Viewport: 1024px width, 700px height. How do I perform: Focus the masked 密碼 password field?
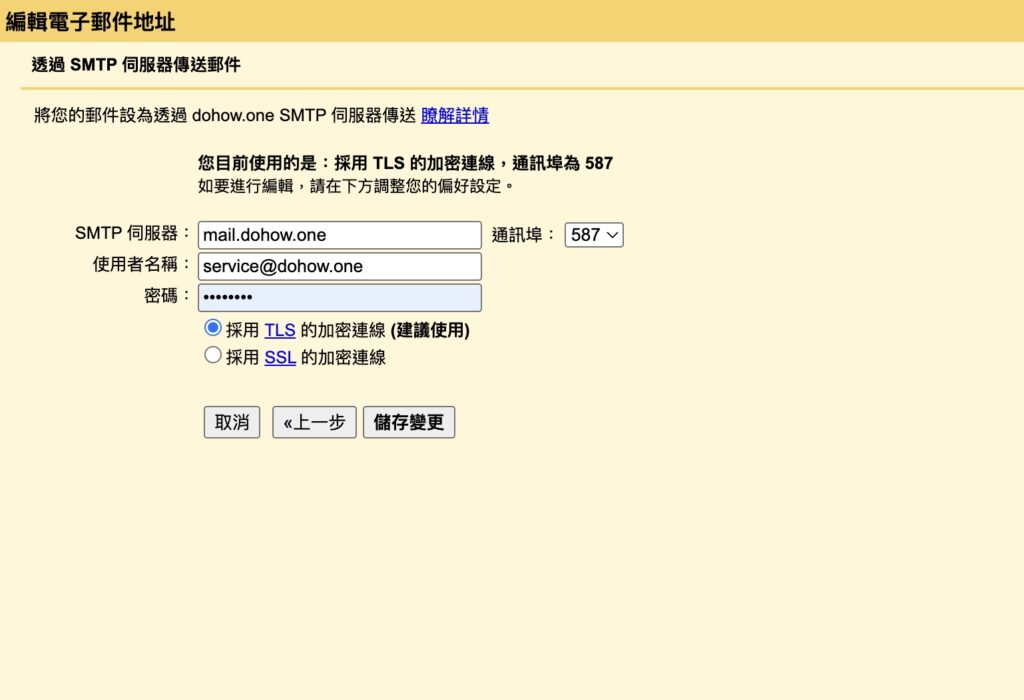[x=340, y=297]
